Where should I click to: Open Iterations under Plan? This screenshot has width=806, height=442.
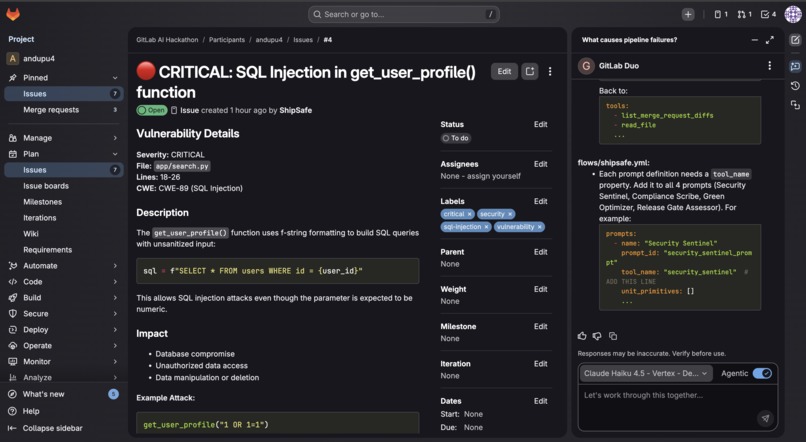point(64,217)
